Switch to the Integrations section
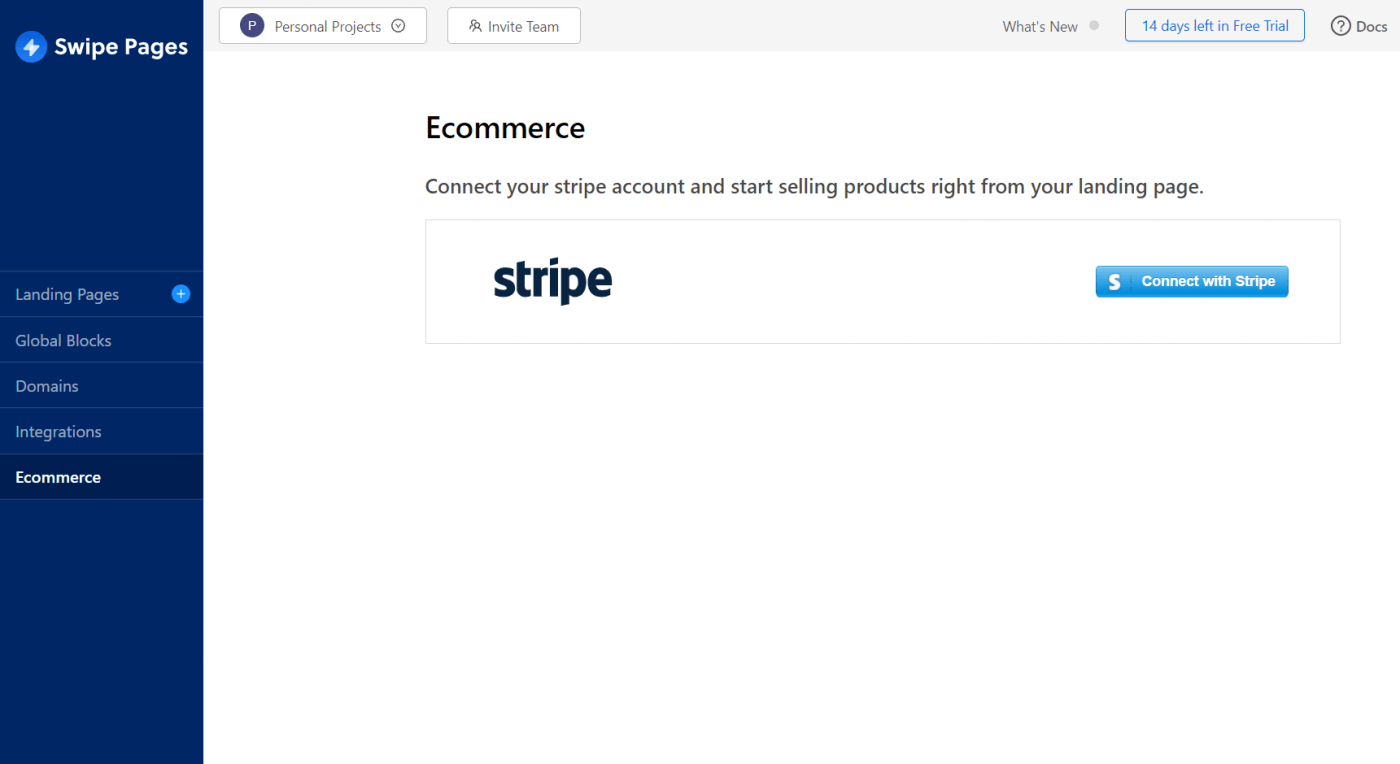Screen dimensions: 1400x764 point(58,431)
